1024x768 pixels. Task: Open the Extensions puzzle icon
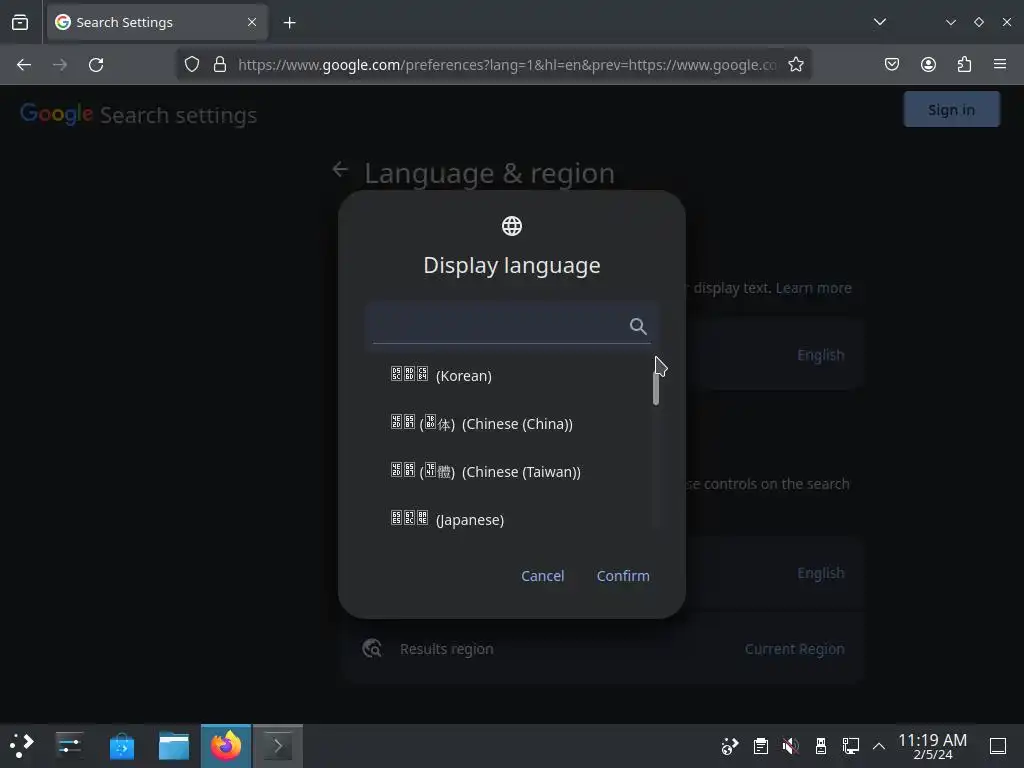[x=964, y=64]
